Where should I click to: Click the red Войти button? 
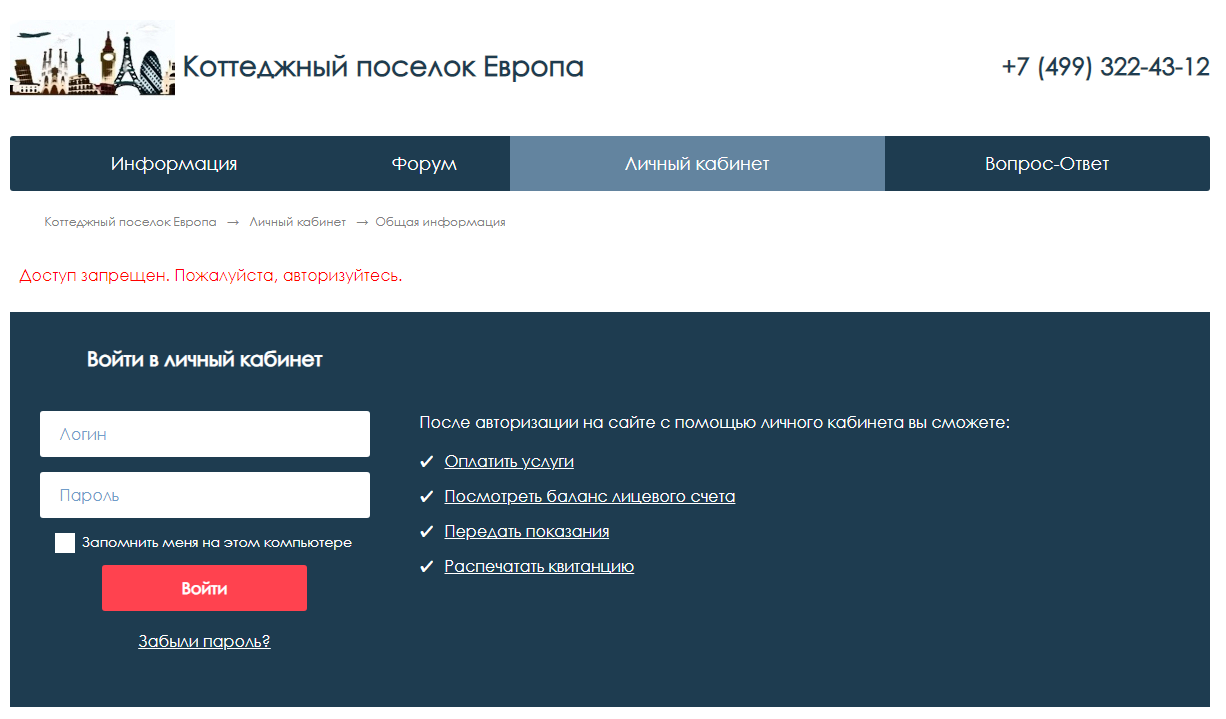coord(204,588)
